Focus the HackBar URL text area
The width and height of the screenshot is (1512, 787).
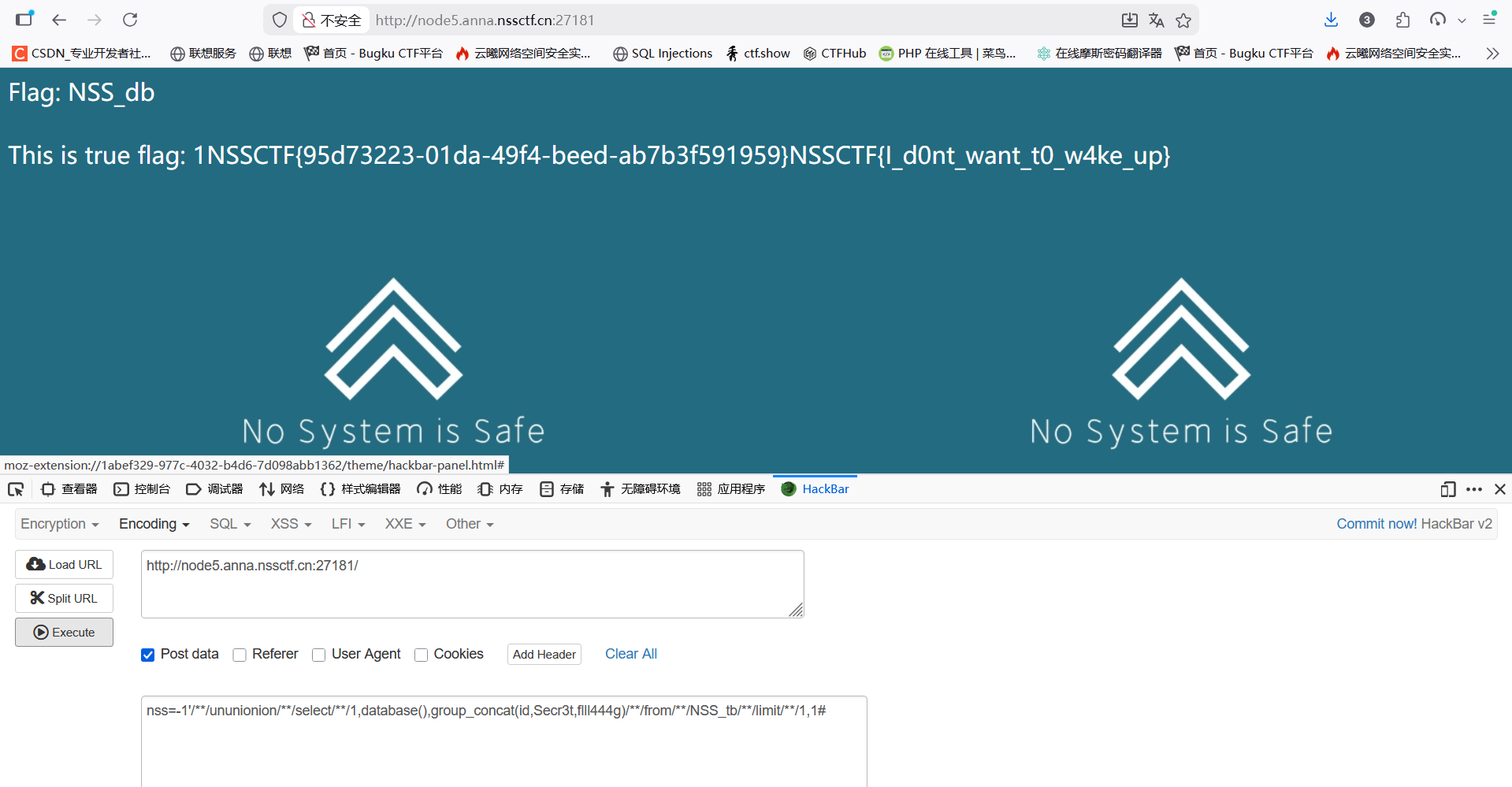coord(472,584)
